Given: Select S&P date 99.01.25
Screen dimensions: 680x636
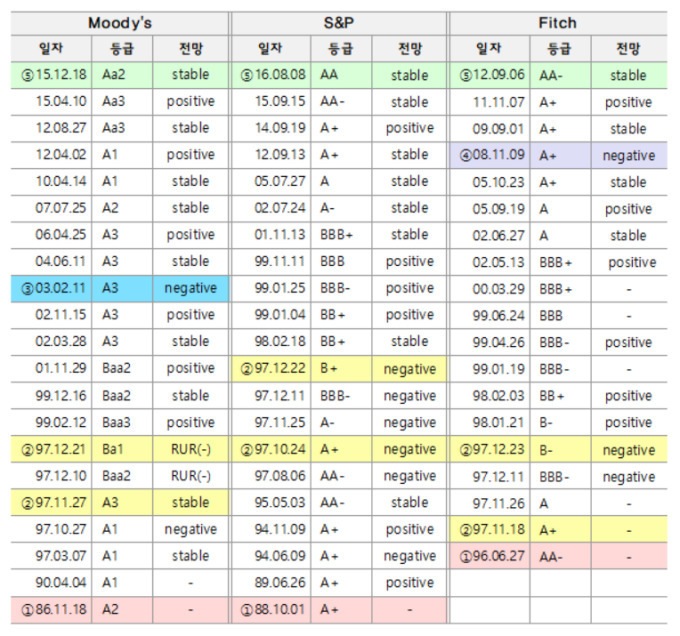Looking at the screenshot, I should (280, 288).
